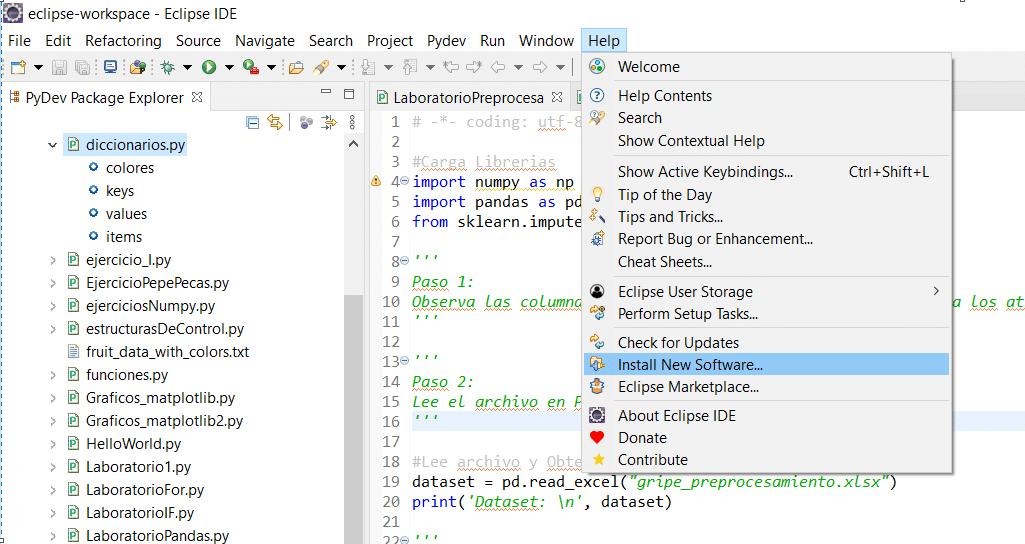Open the Refactoring menu
The image size is (1025, 544).
[123, 41]
